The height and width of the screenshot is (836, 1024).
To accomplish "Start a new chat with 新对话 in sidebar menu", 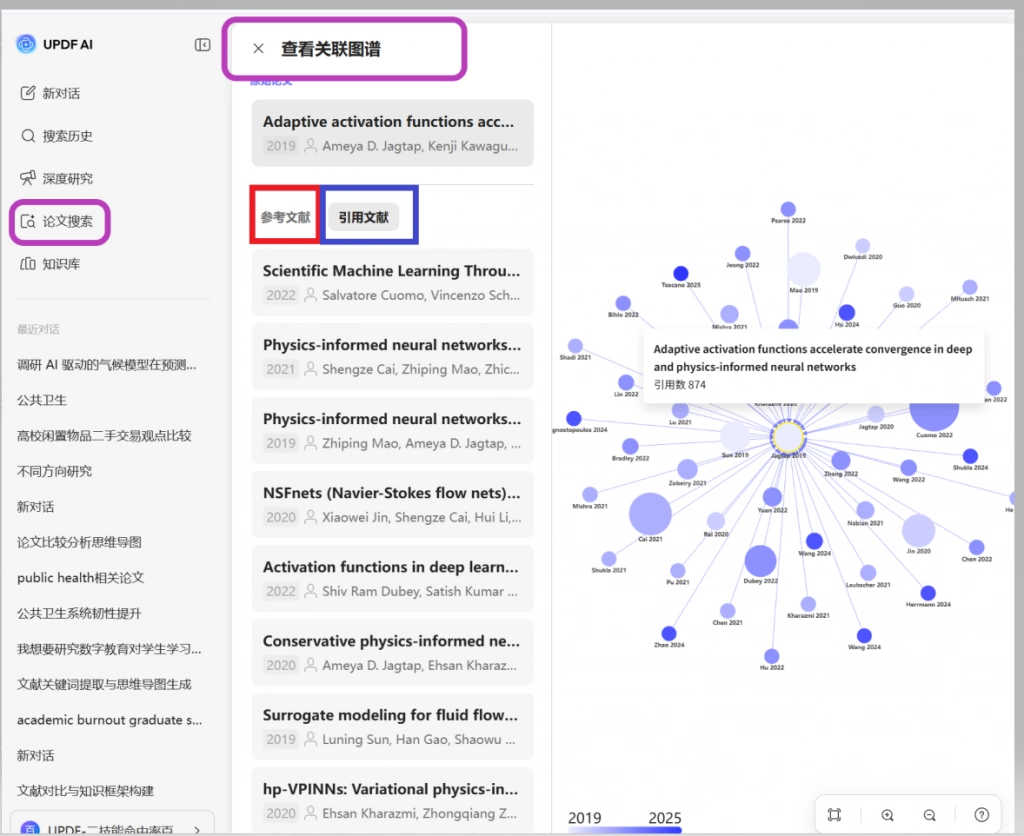I will (50, 93).
